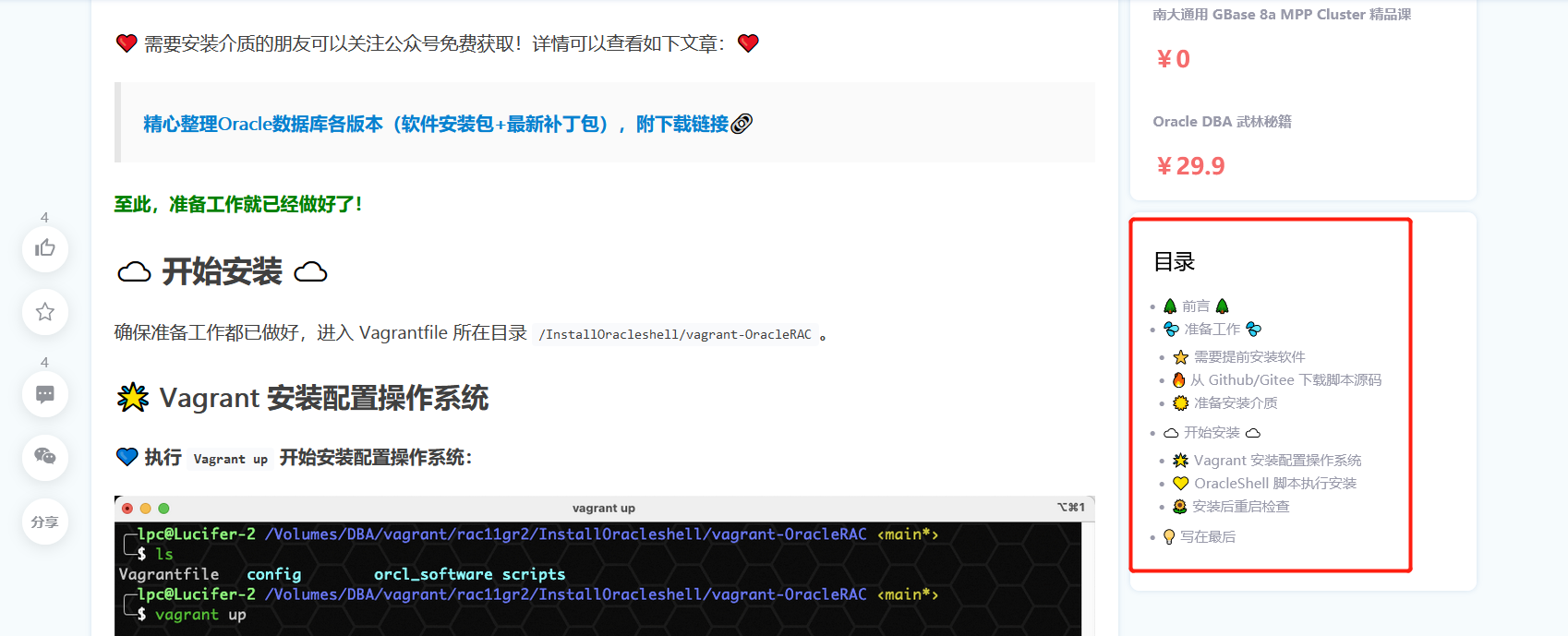Go to 需要提前安装软件 in the contents

(x=1238, y=357)
